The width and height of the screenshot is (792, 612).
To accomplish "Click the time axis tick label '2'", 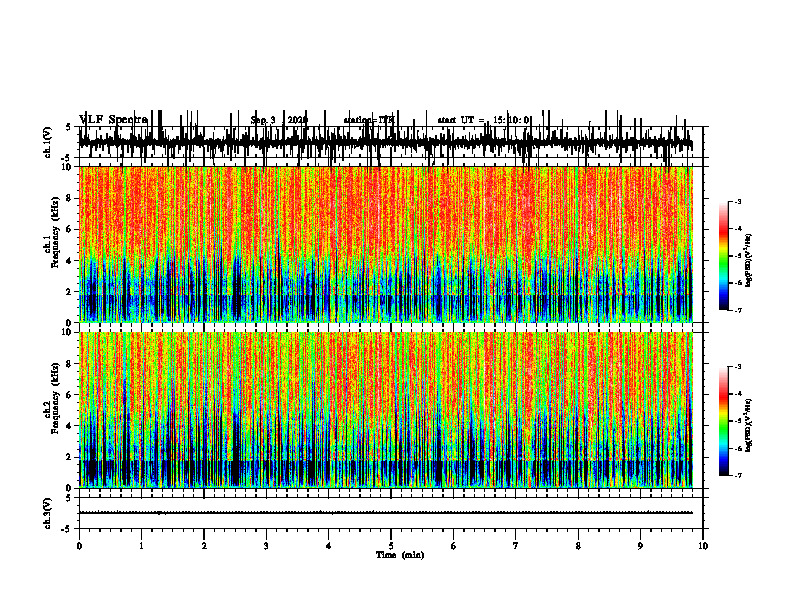I will (204, 546).
